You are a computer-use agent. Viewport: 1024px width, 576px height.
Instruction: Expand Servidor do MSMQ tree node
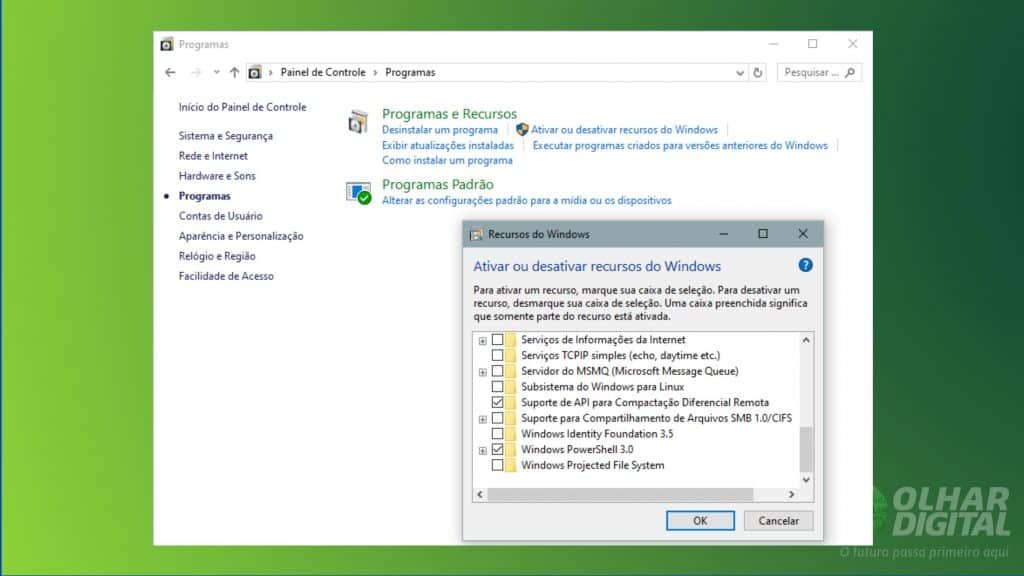click(483, 372)
